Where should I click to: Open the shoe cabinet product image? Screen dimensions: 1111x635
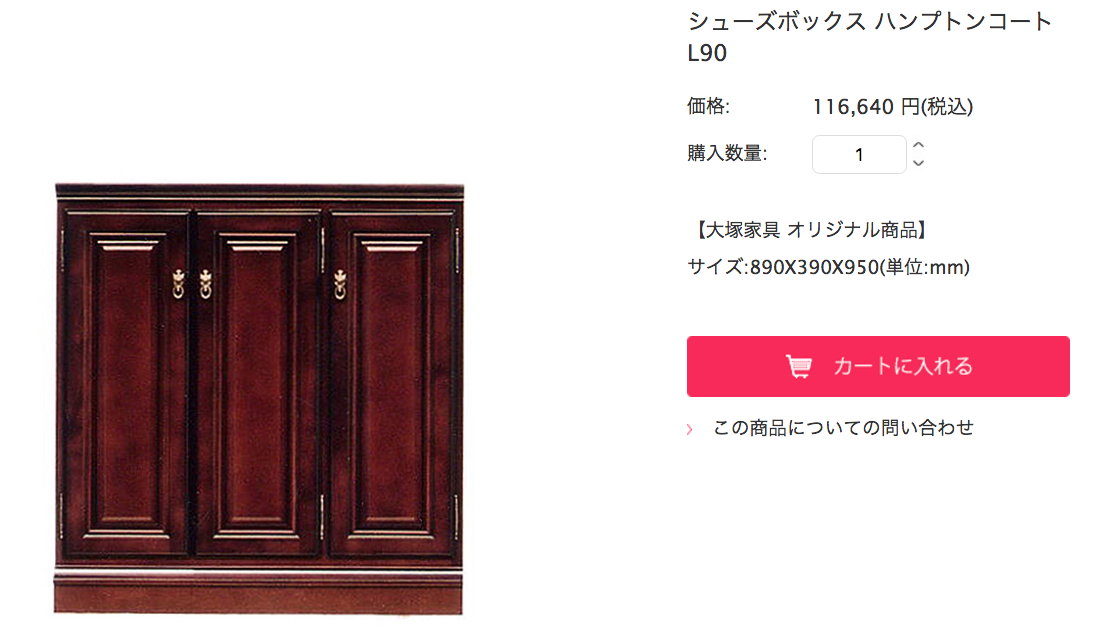tap(259, 399)
